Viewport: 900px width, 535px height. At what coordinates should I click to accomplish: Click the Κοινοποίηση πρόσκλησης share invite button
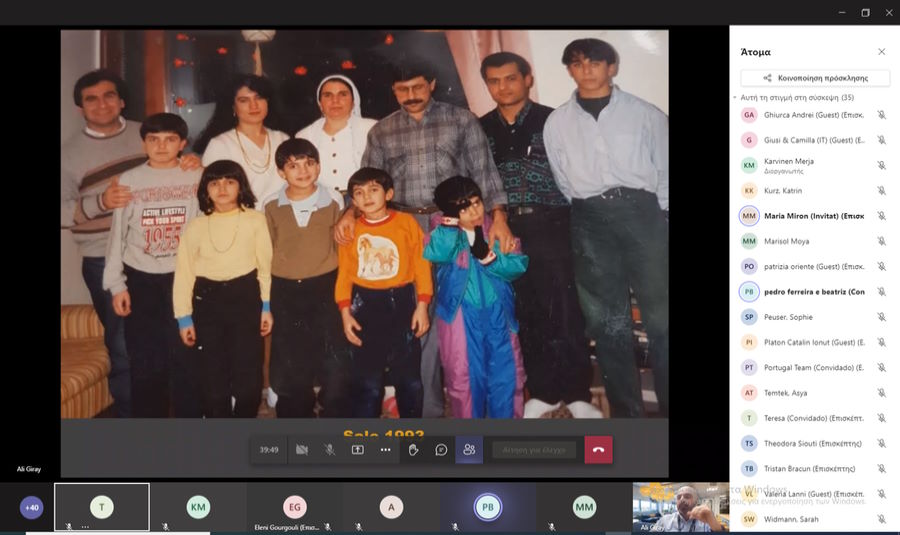coord(815,77)
